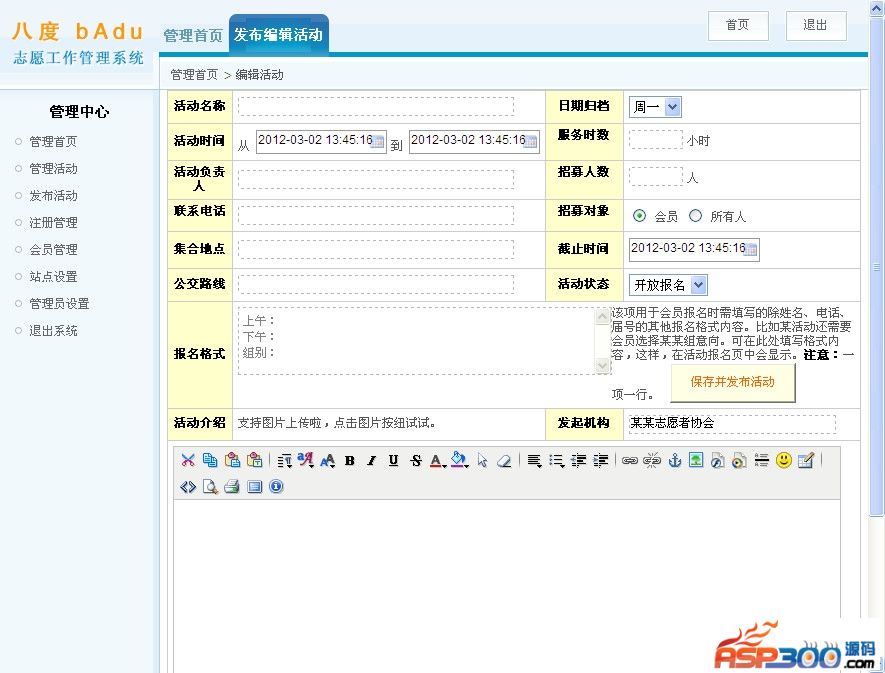Switch to the 管理首页 tab
885x673 pixels.
pyautogui.click(x=193, y=35)
